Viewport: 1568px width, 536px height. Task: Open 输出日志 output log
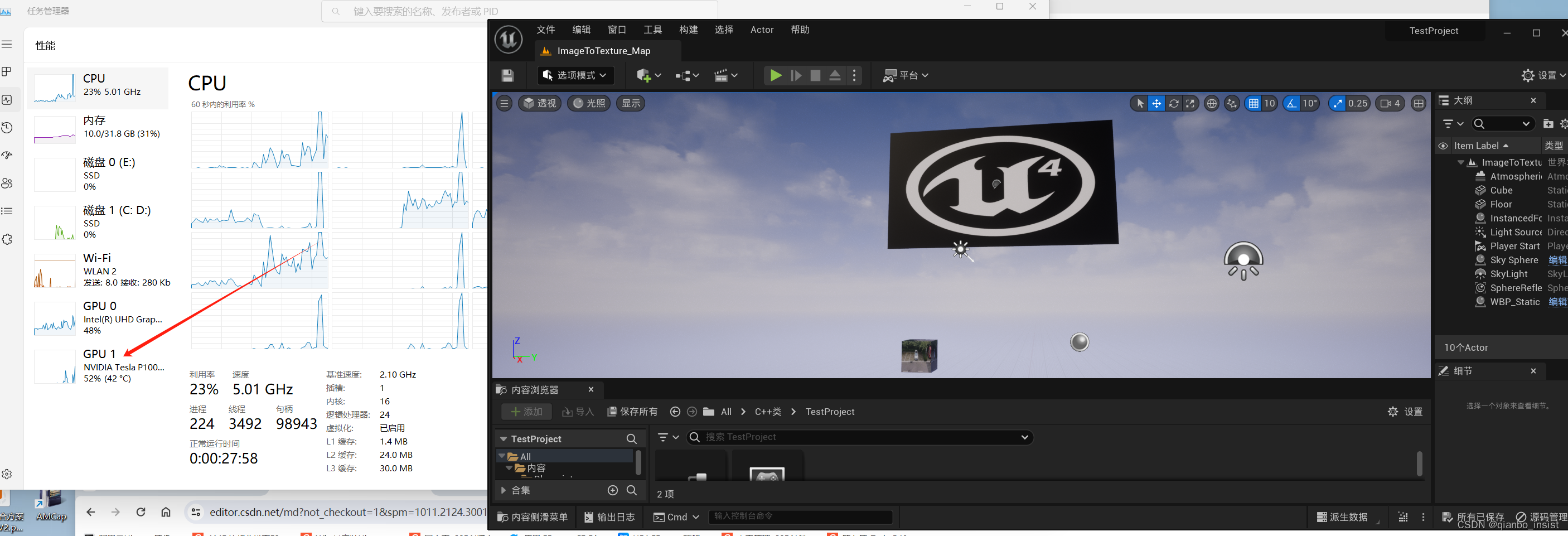coord(609,517)
